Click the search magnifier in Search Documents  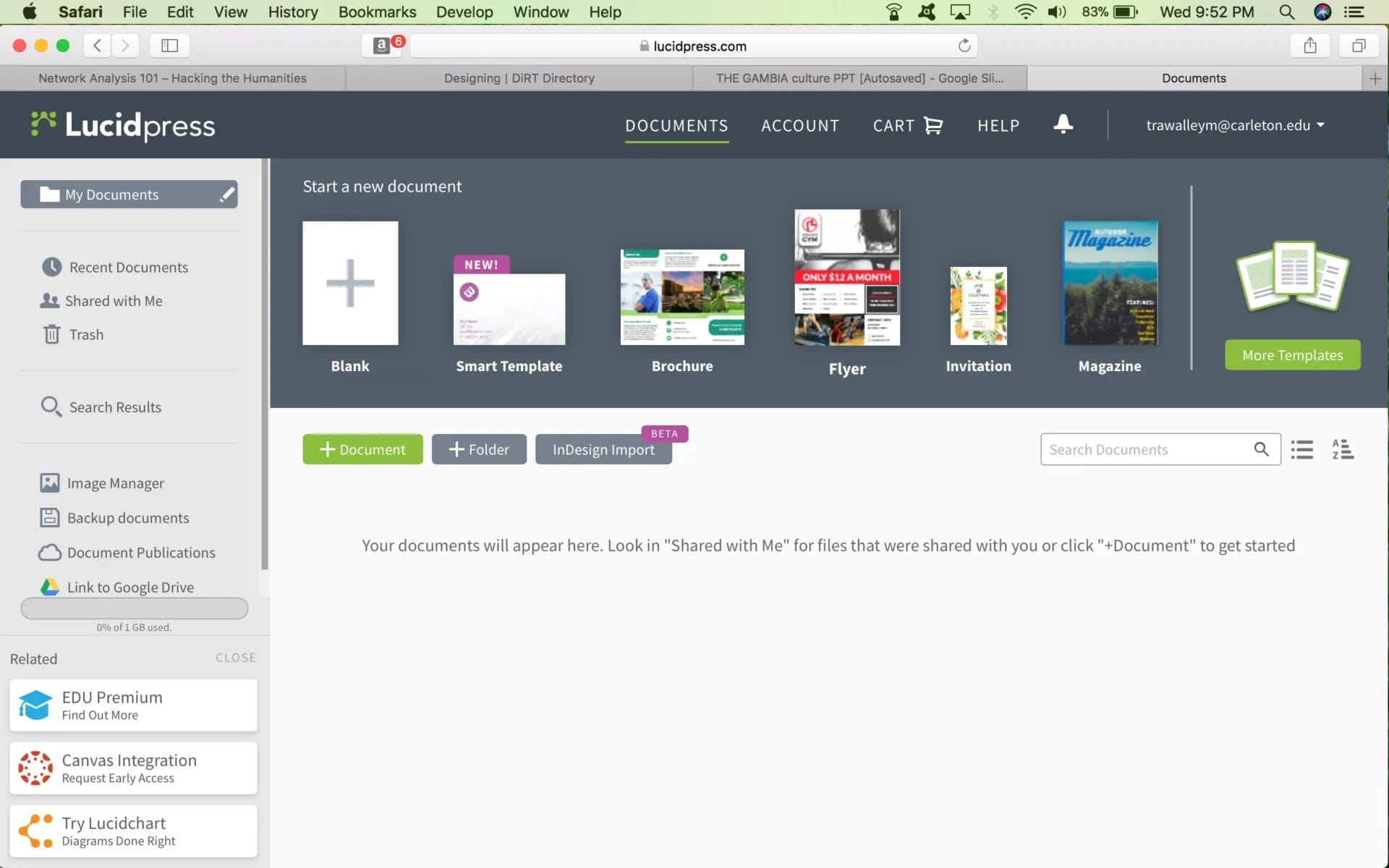pos(1261,450)
